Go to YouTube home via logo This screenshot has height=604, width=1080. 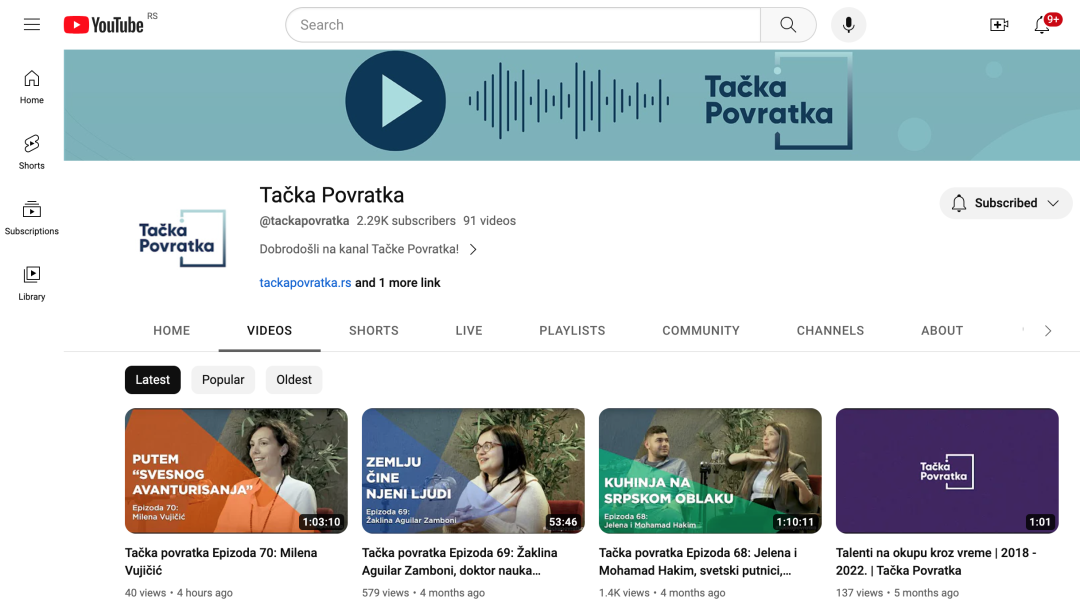click(104, 25)
